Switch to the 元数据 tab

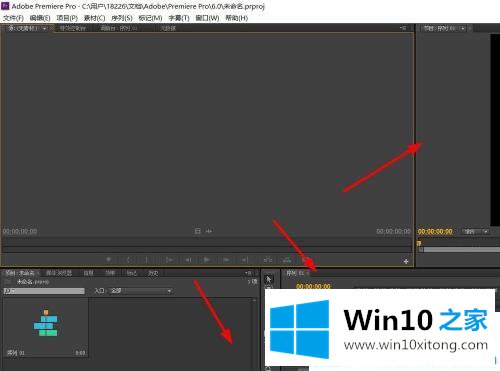[168, 28]
